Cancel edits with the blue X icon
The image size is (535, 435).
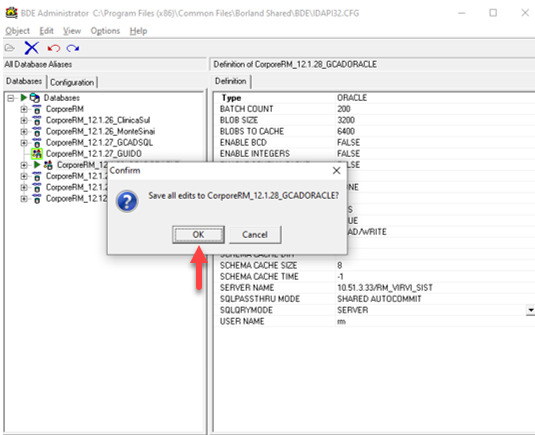click(31, 48)
